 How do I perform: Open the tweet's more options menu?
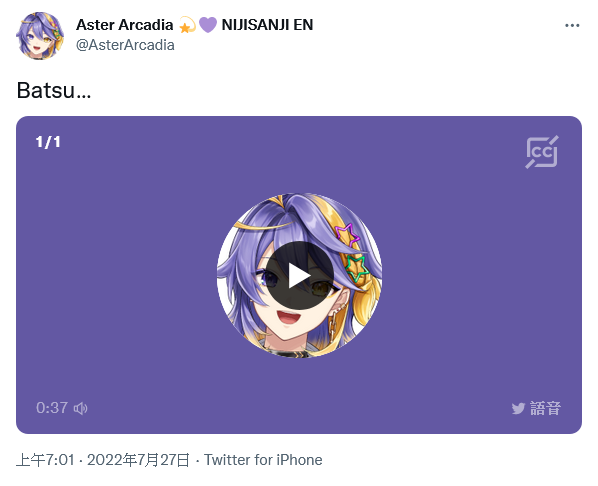[x=572, y=26]
